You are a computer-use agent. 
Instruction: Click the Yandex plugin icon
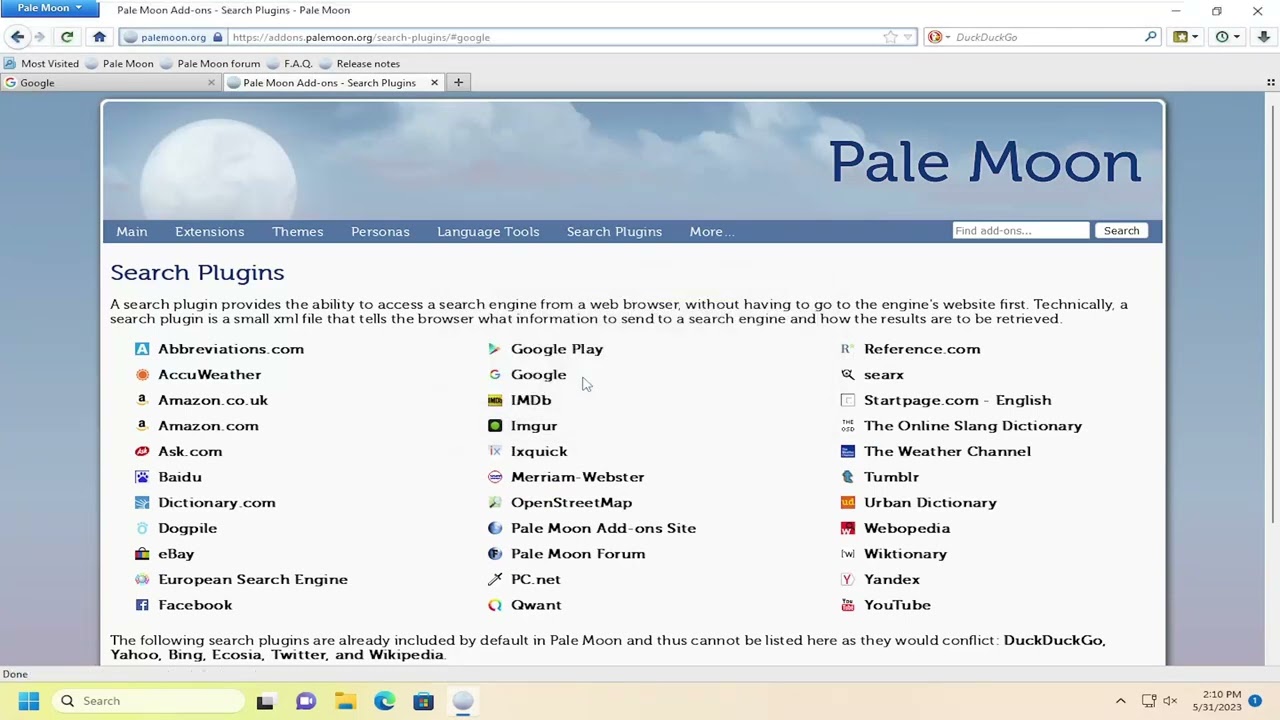tap(848, 579)
